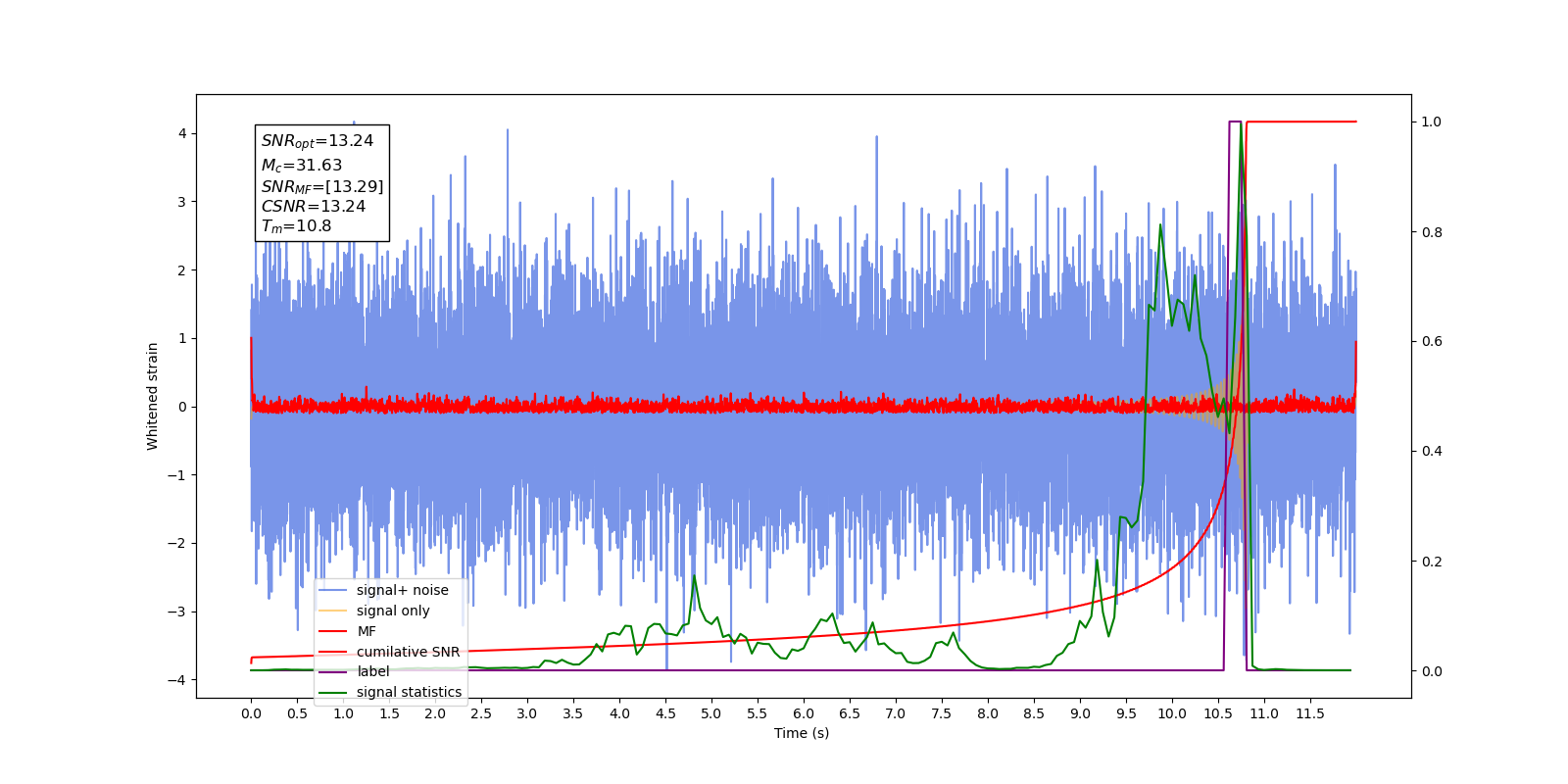1568x784 pixels.
Task: Click the SNRMF=[13.29] annotation text
Action: (x=322, y=186)
